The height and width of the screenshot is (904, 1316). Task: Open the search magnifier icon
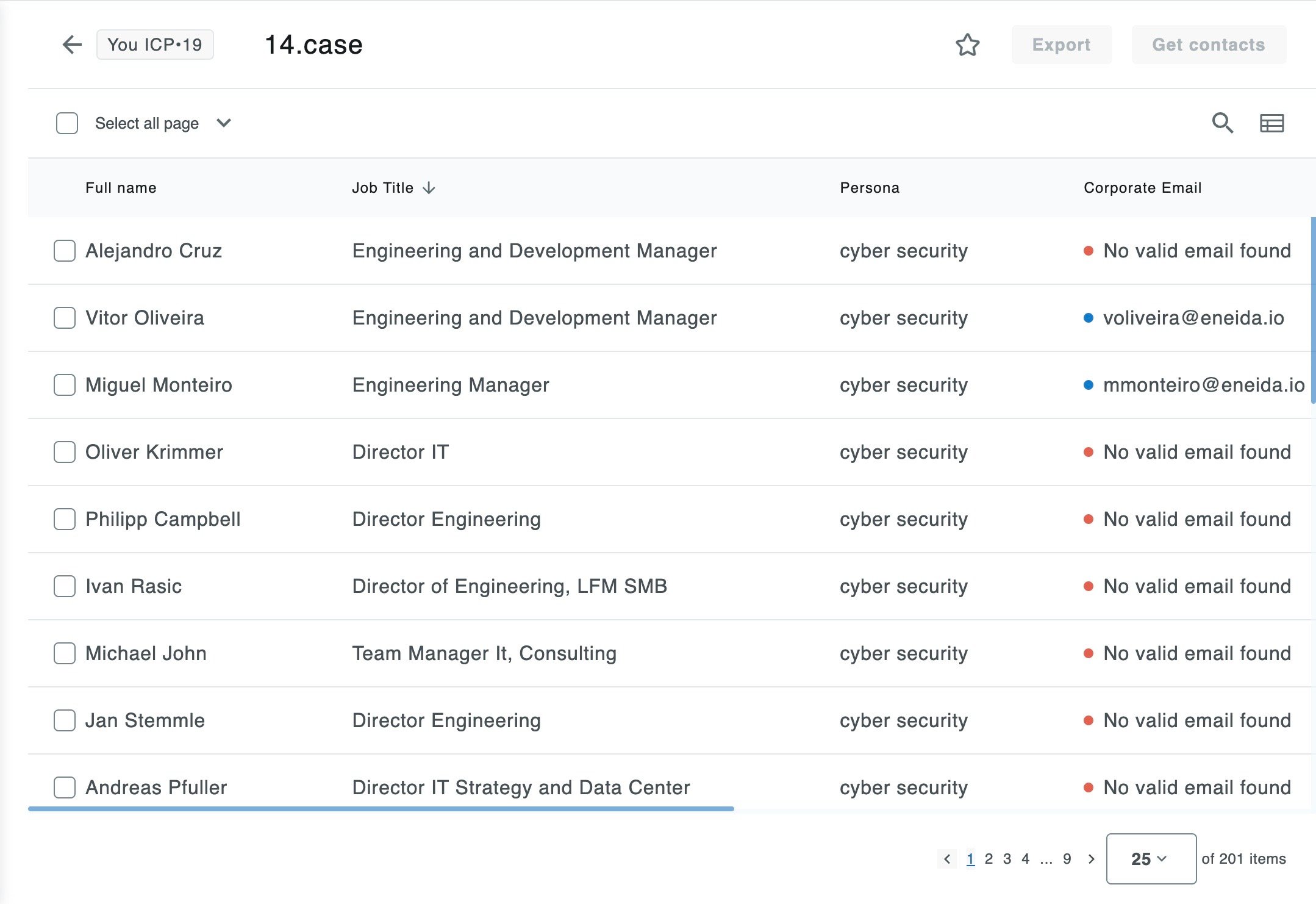coord(1222,123)
